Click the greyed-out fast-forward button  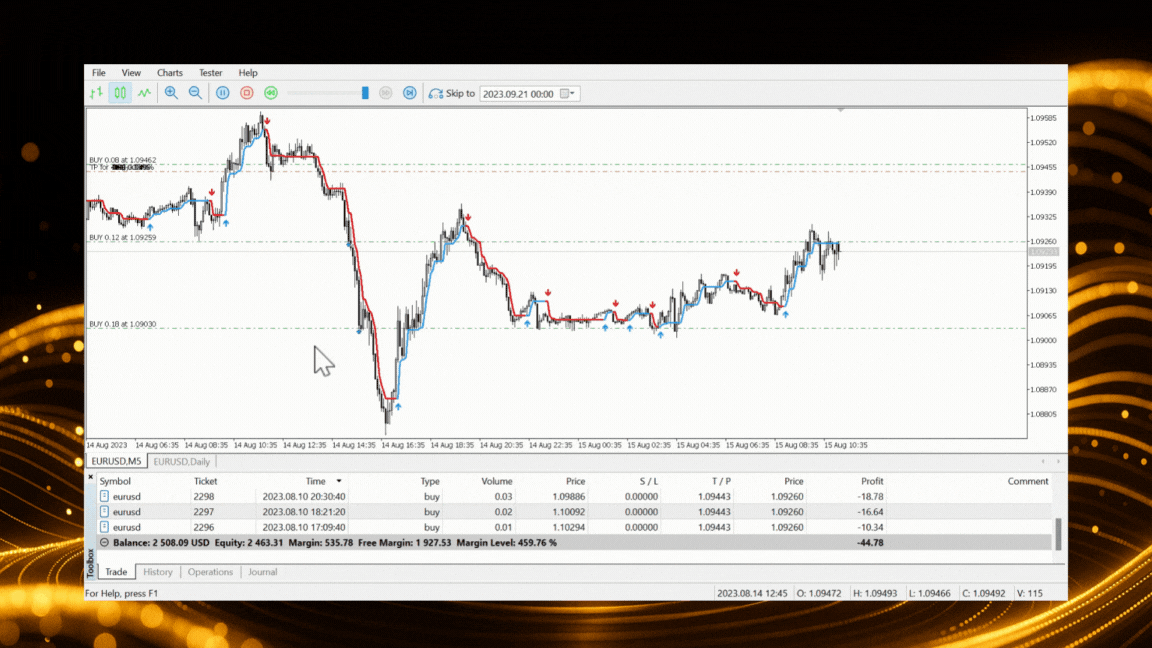pos(386,93)
